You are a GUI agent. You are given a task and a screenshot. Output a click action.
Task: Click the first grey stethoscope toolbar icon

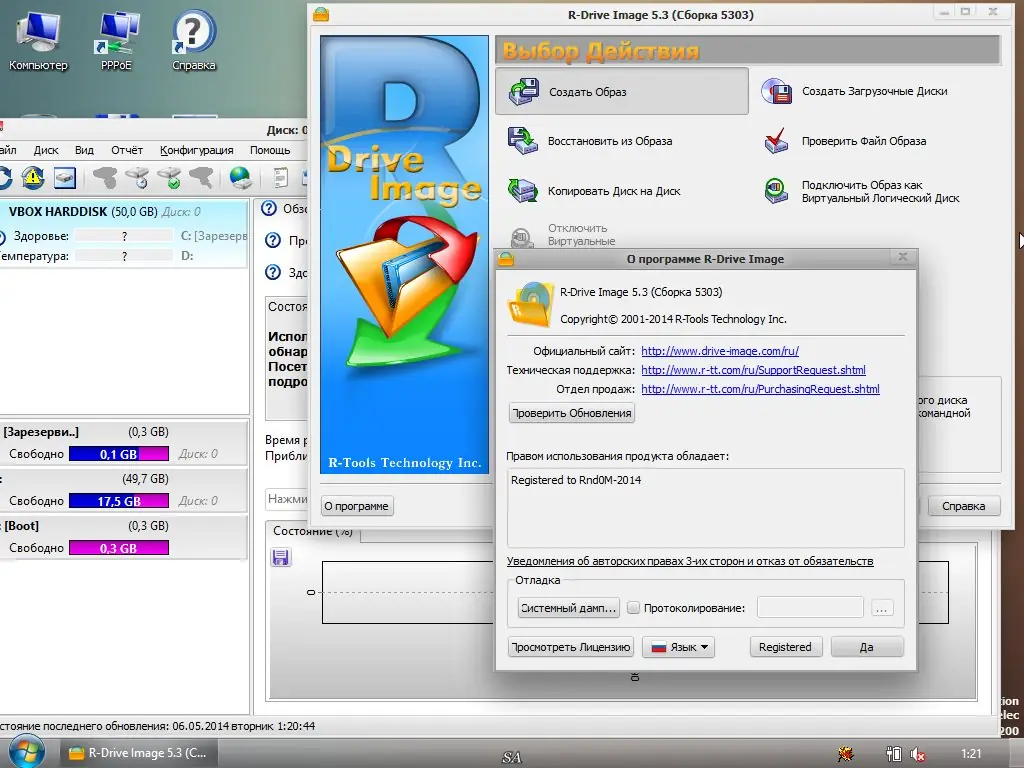[104, 178]
